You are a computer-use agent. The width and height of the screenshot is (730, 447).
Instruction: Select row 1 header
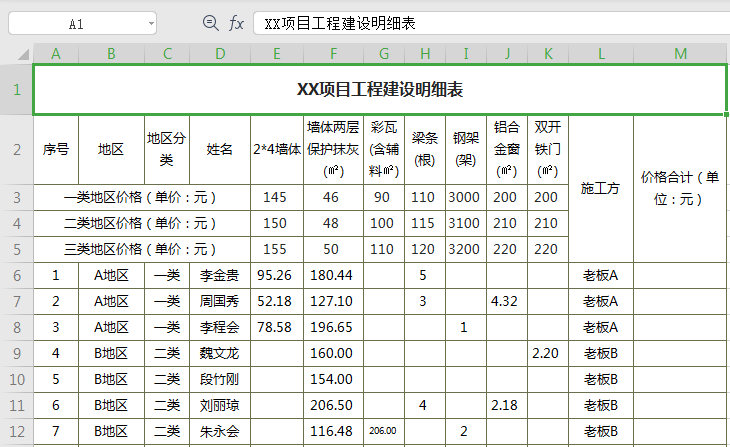tap(17, 89)
